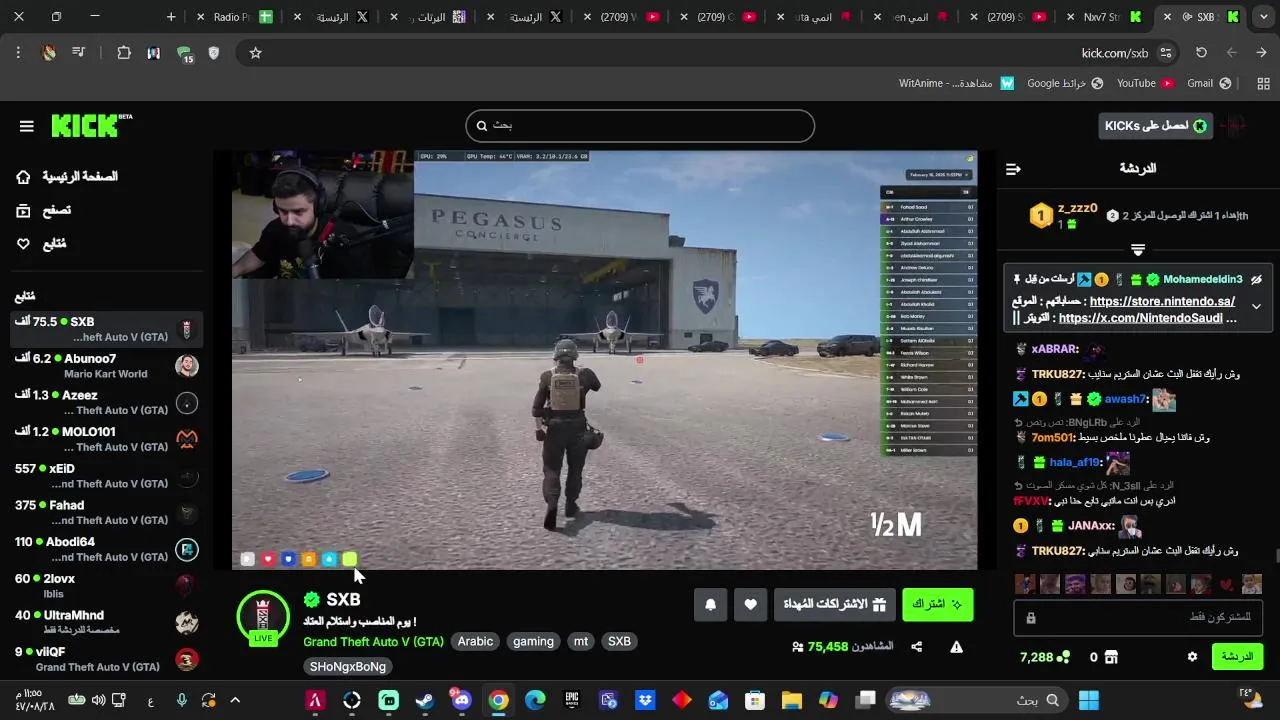Open Discord from the taskbar
Viewport: 1280px width, 720px height.
[x=462, y=700]
